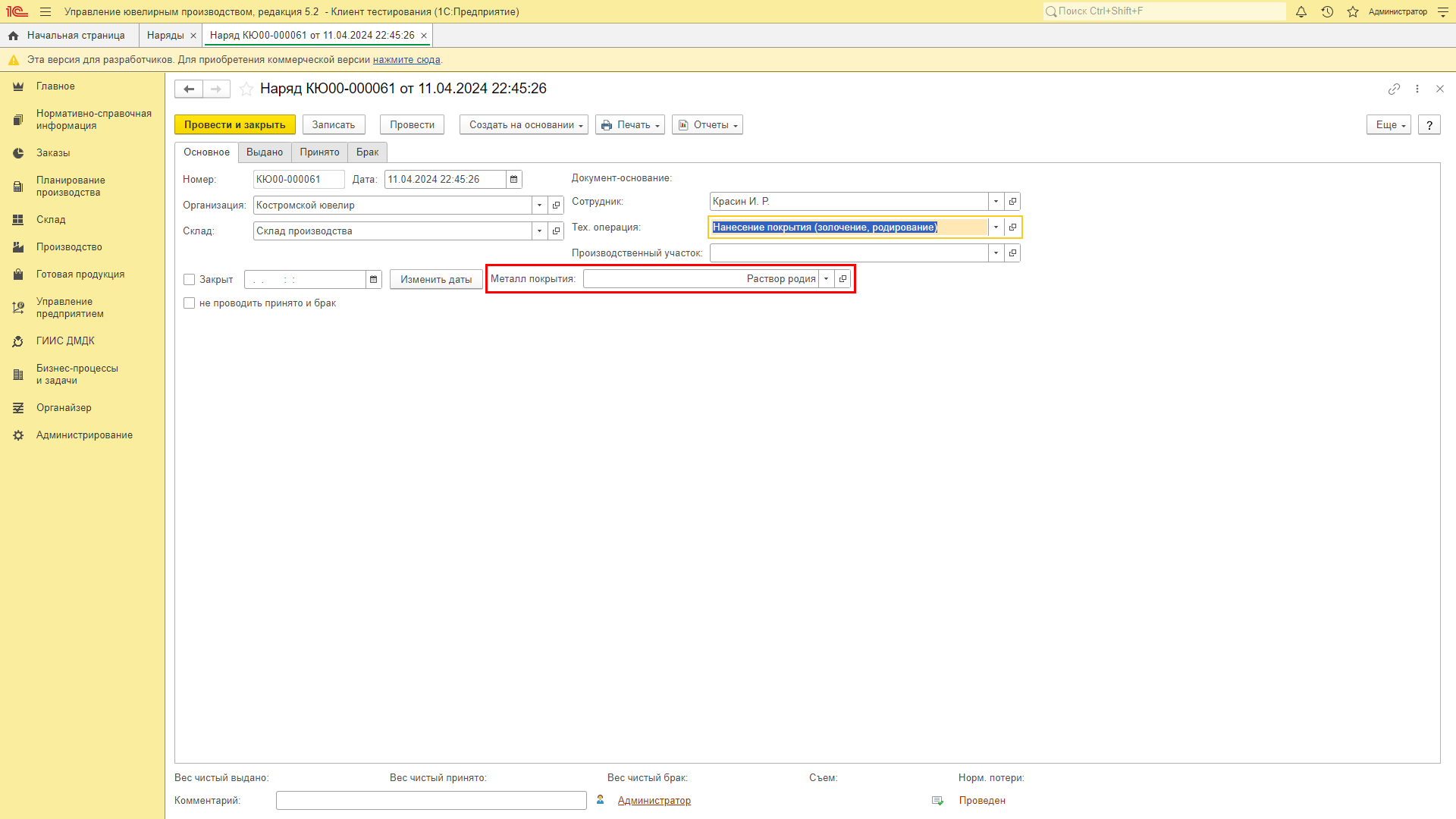Open Производство section in sidebar
The height and width of the screenshot is (819, 1456).
pyautogui.click(x=69, y=247)
